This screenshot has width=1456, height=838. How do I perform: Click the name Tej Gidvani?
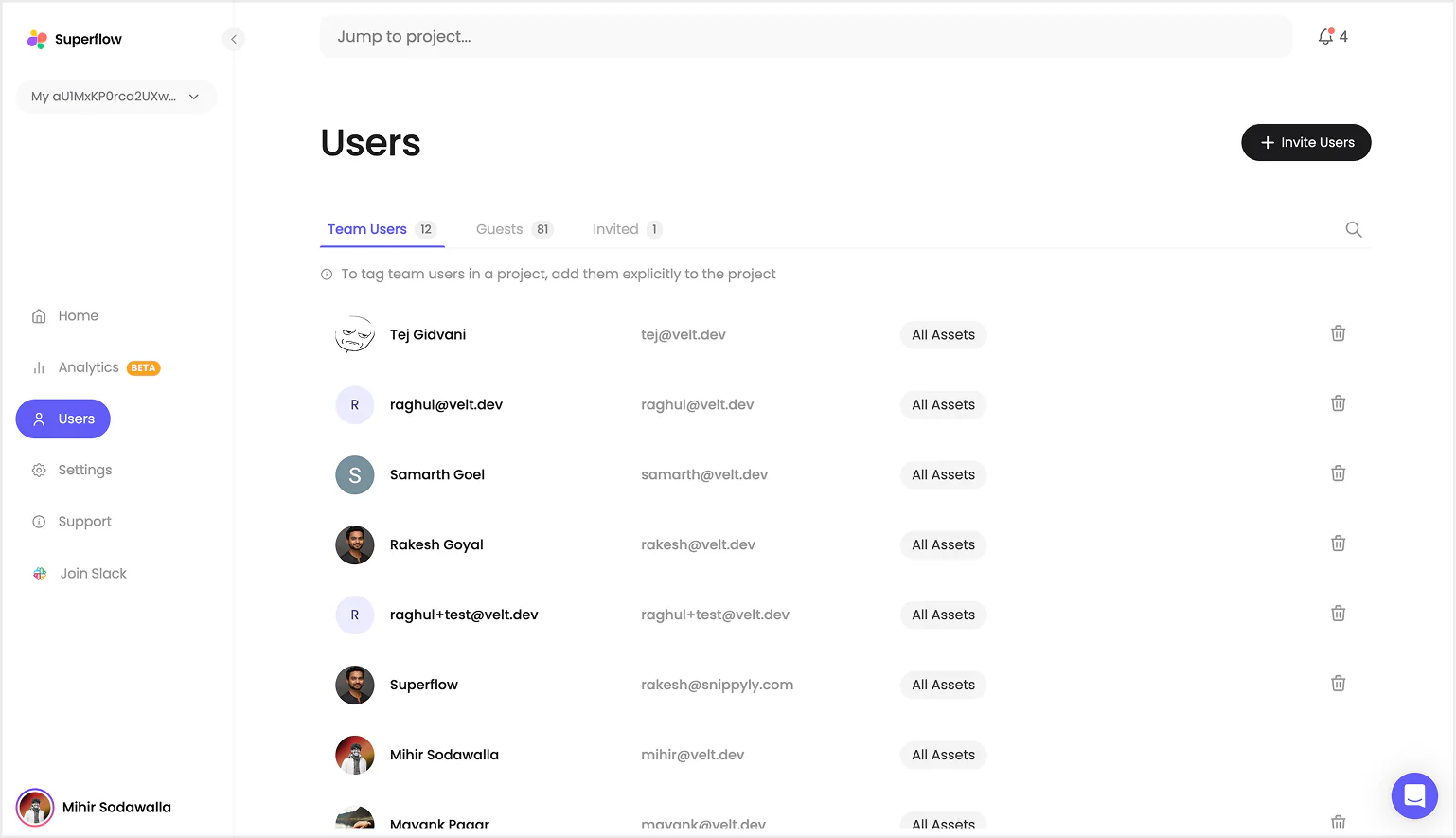point(428,334)
